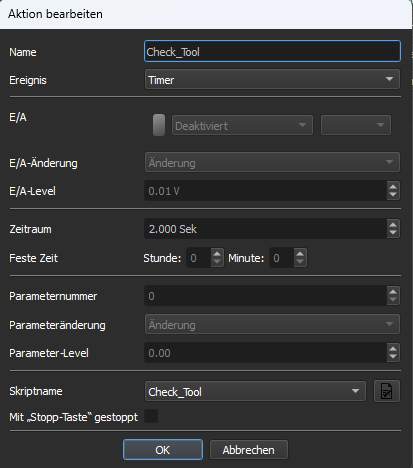Increase Zeitraum with the up arrow
This screenshot has height=468, width=413.
point(393,225)
